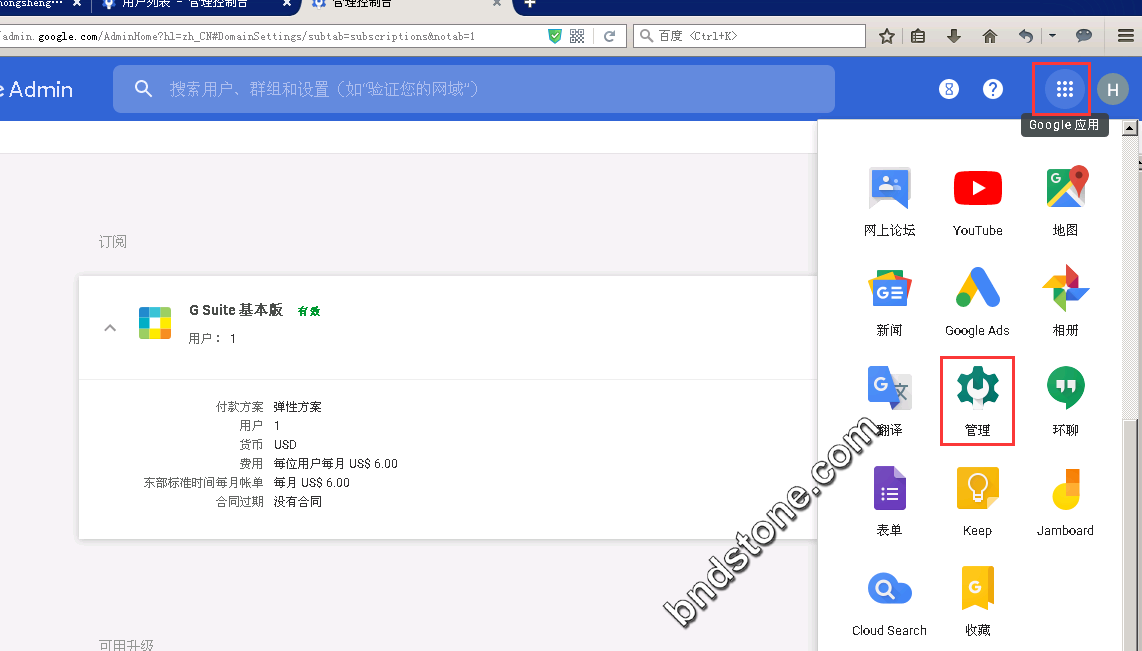Screen dimensions: 1142x651
Task: Bookmark this page with the star icon
Action: [x=886, y=36]
